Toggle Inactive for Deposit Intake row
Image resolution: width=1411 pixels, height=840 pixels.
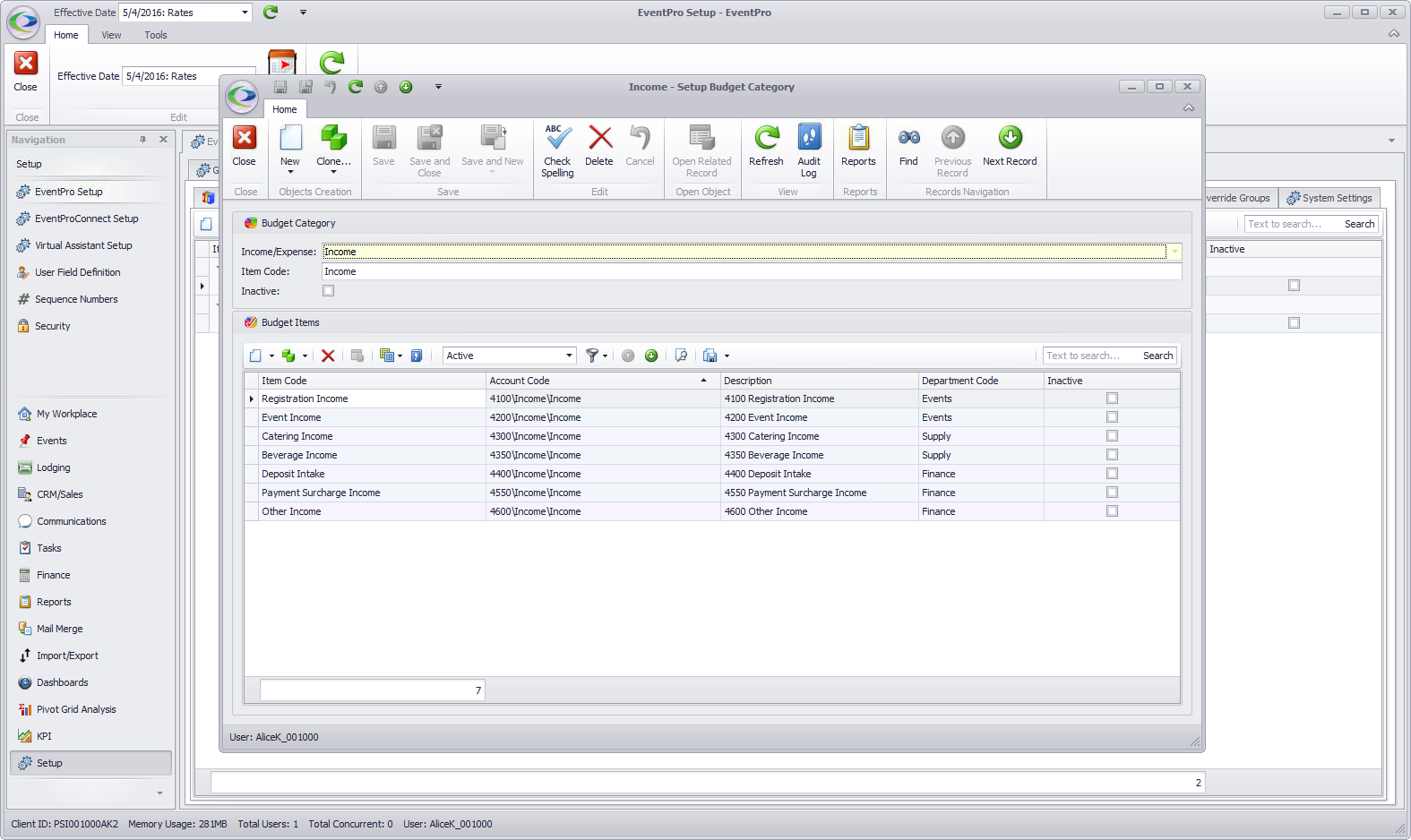[x=1112, y=474]
